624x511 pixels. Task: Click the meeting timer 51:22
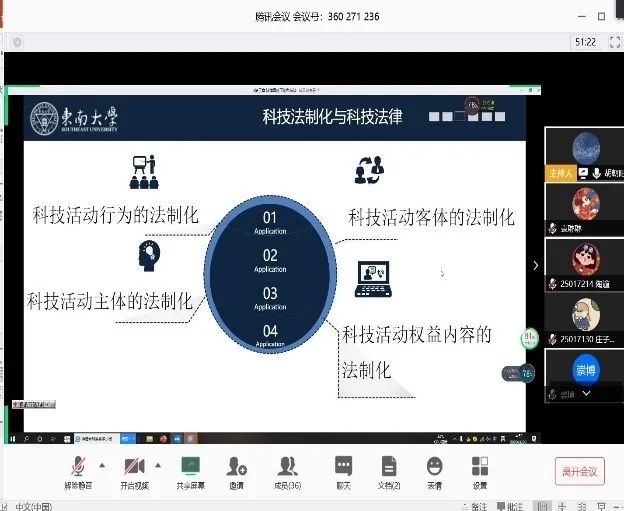[x=586, y=42]
